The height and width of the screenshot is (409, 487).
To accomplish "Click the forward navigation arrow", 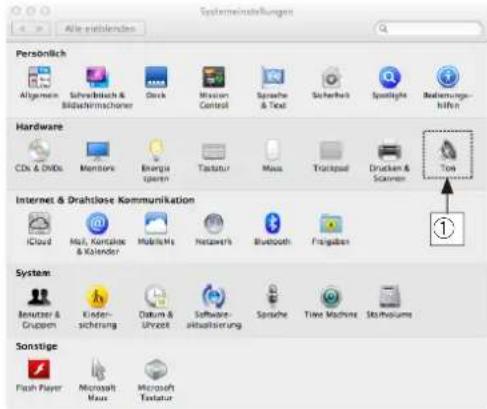I will tap(41, 28).
